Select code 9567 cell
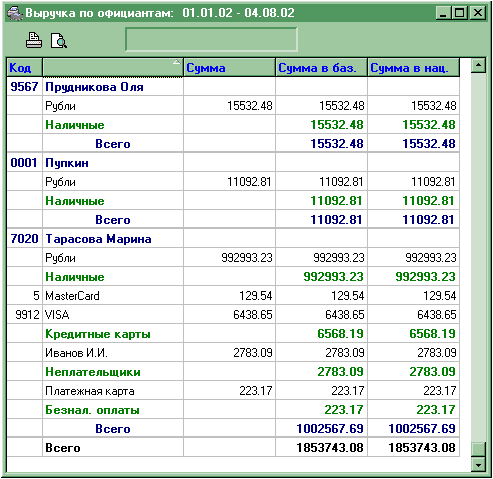 pyautogui.click(x=24, y=87)
